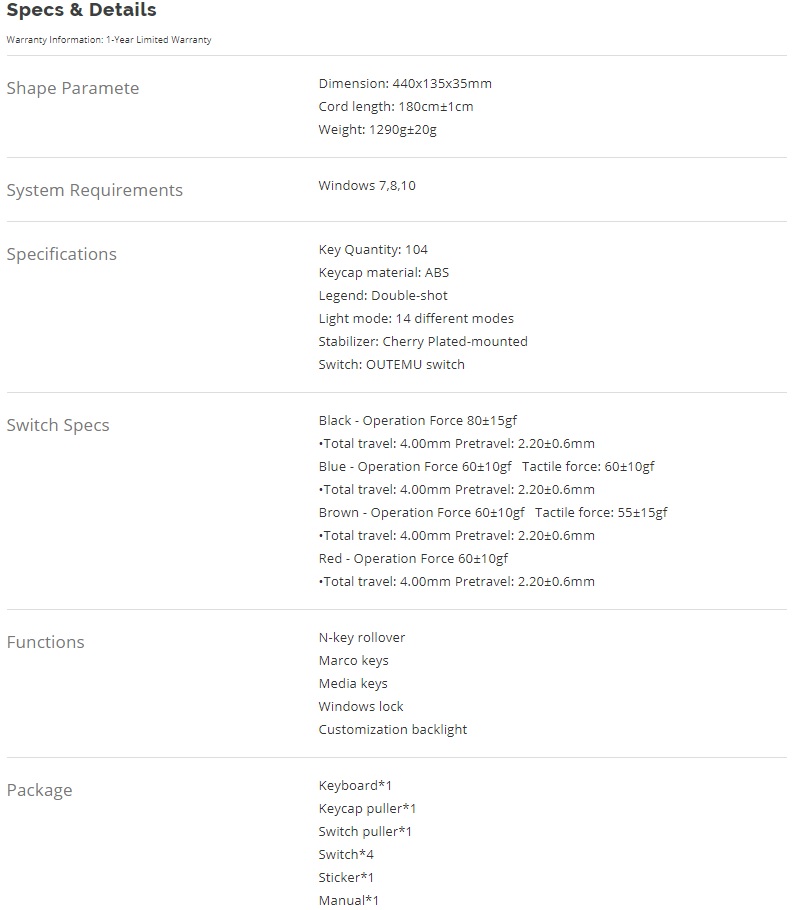Click the Windows 7,8,10 text
794x910 pixels.
(x=366, y=186)
